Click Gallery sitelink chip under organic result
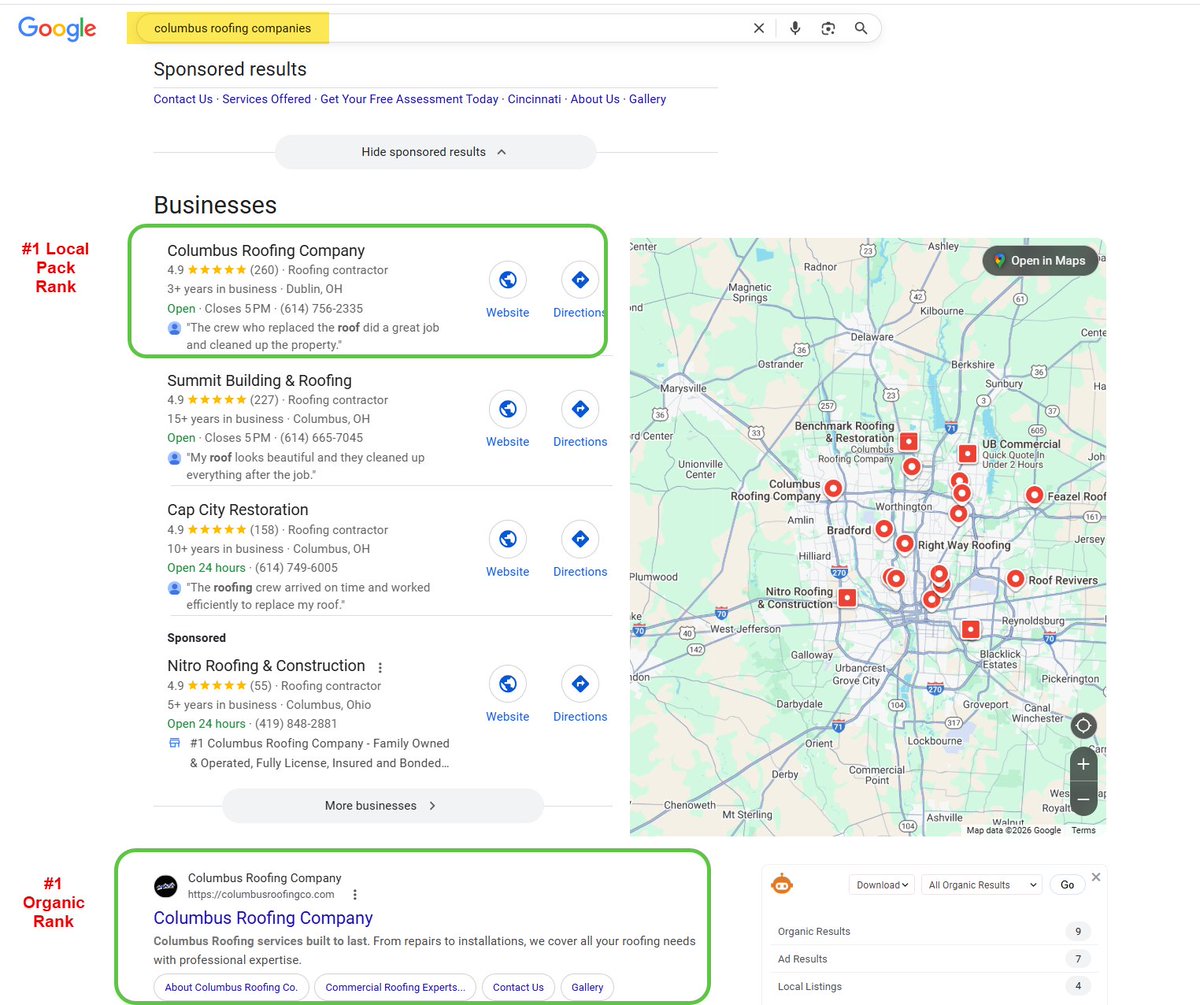This screenshot has height=1005, width=1200. coord(588,987)
